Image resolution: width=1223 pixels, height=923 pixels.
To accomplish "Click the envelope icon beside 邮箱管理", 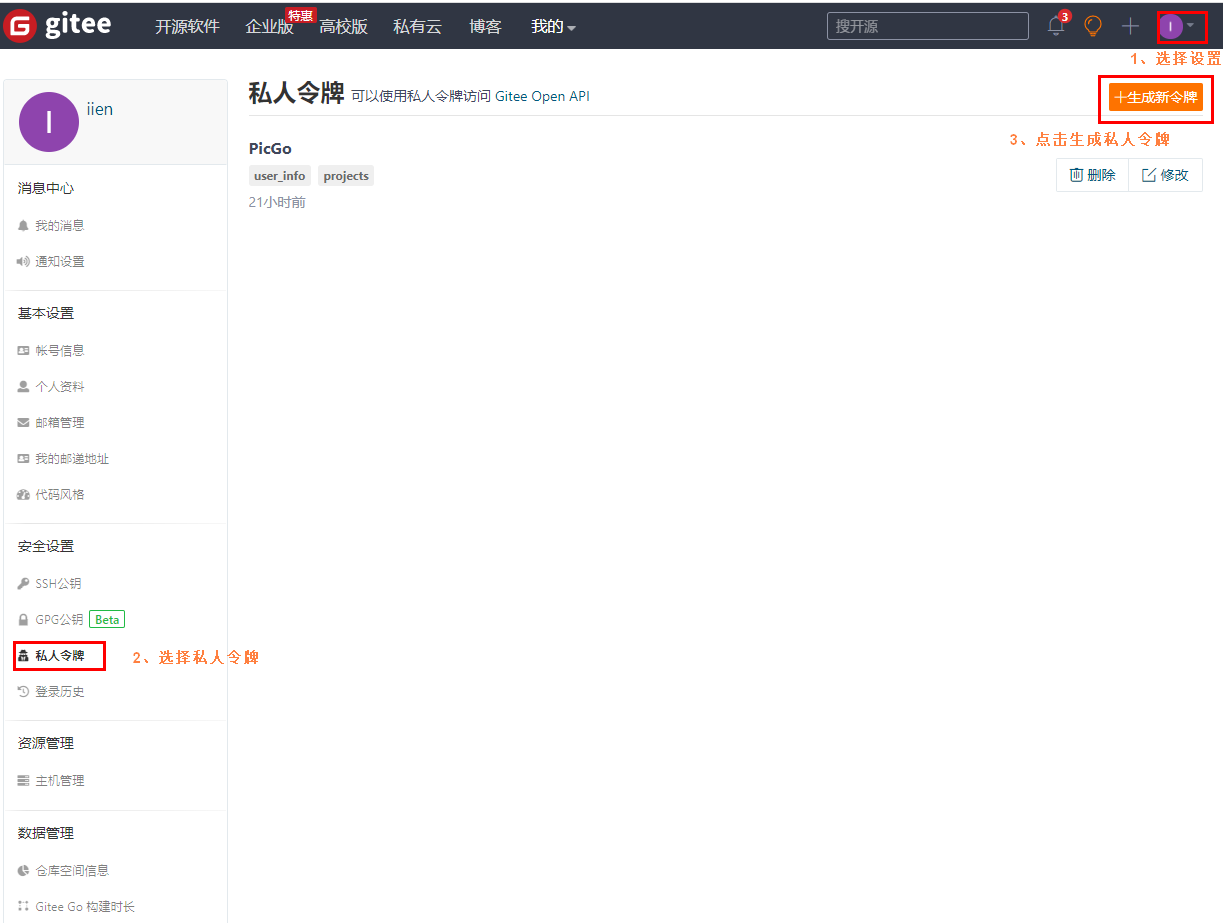I will tap(23, 423).
